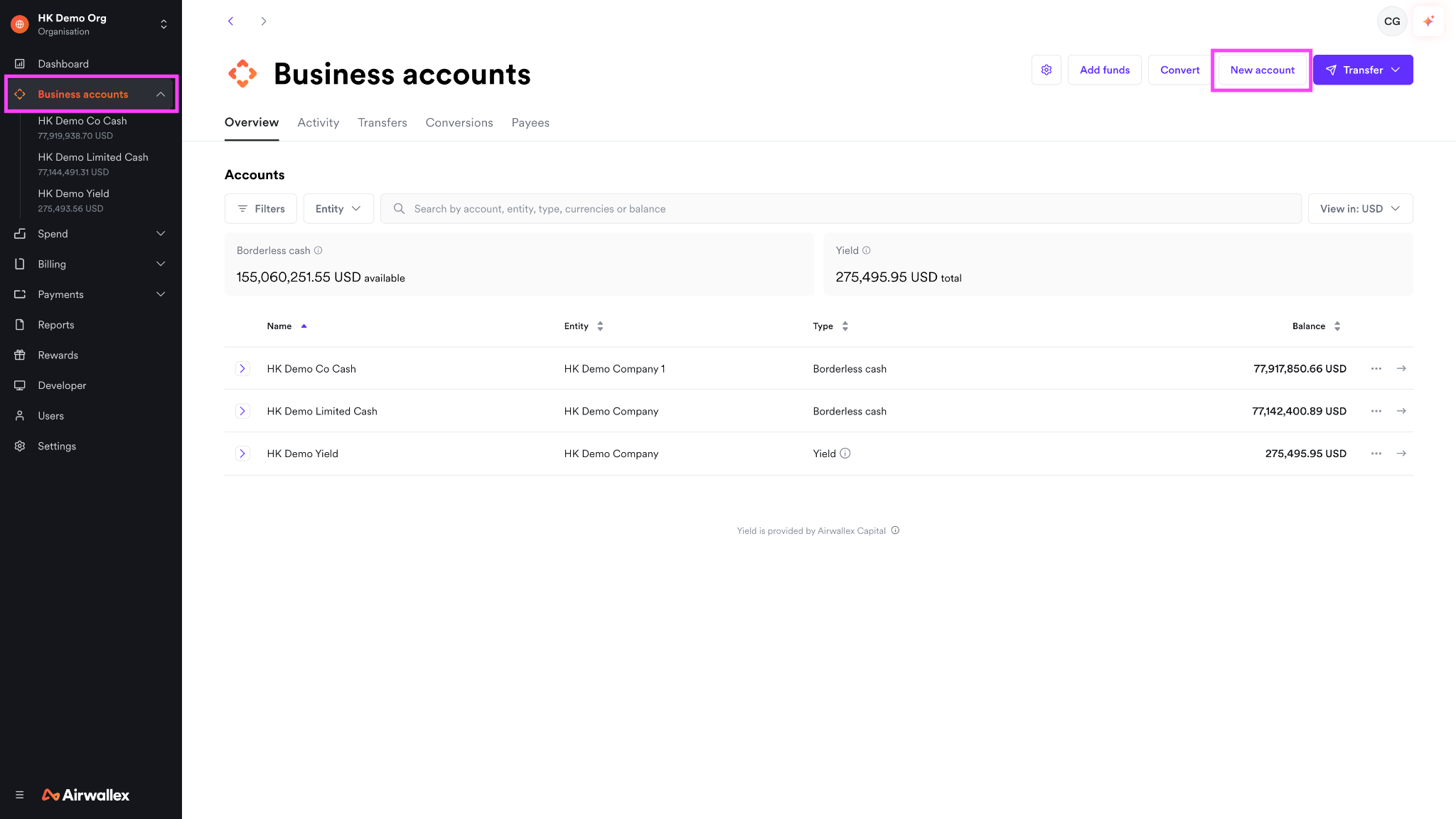The image size is (1456, 819).
Task: Open more options for HK Demo Yield
Action: (x=1376, y=454)
